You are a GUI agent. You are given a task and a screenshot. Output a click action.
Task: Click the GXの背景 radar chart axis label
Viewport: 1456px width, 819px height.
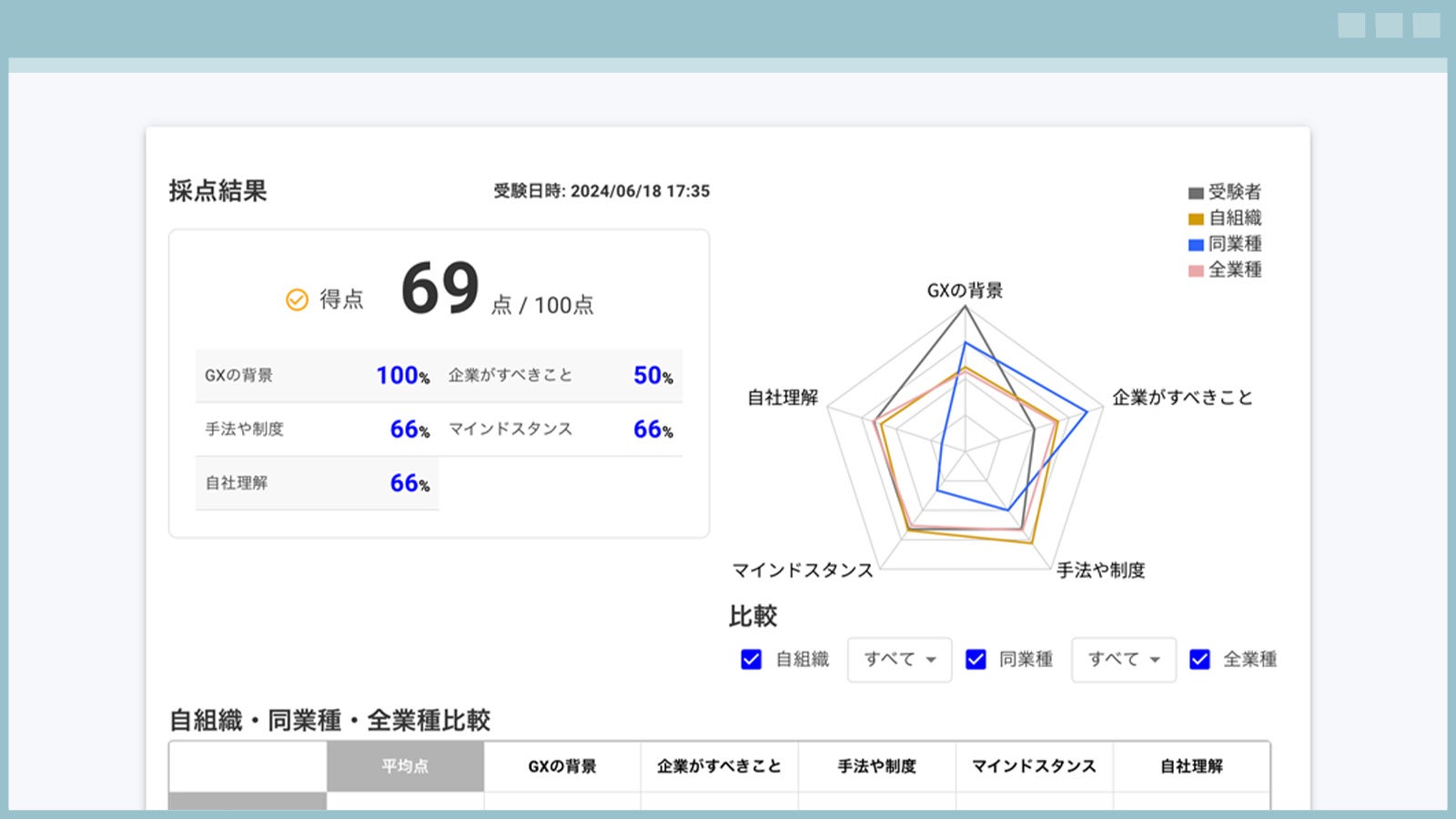[965, 291]
